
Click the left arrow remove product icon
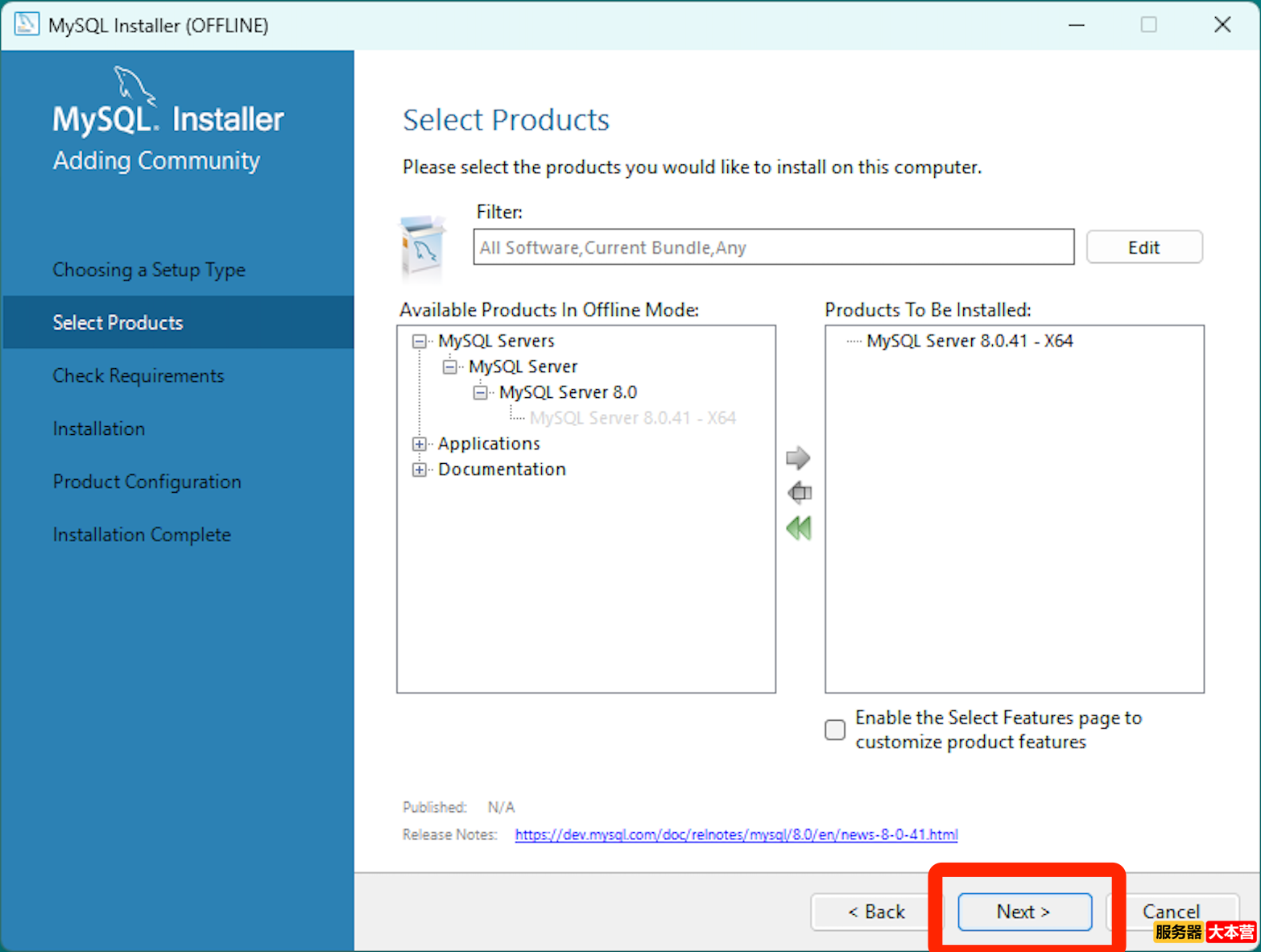[x=799, y=492]
